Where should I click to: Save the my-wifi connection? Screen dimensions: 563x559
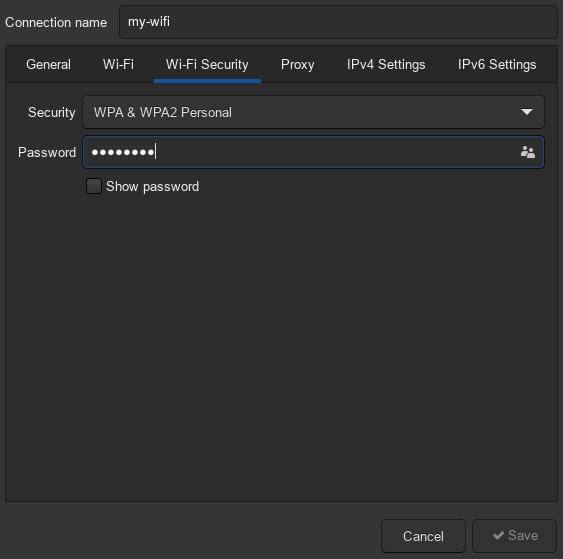pyautogui.click(x=515, y=536)
